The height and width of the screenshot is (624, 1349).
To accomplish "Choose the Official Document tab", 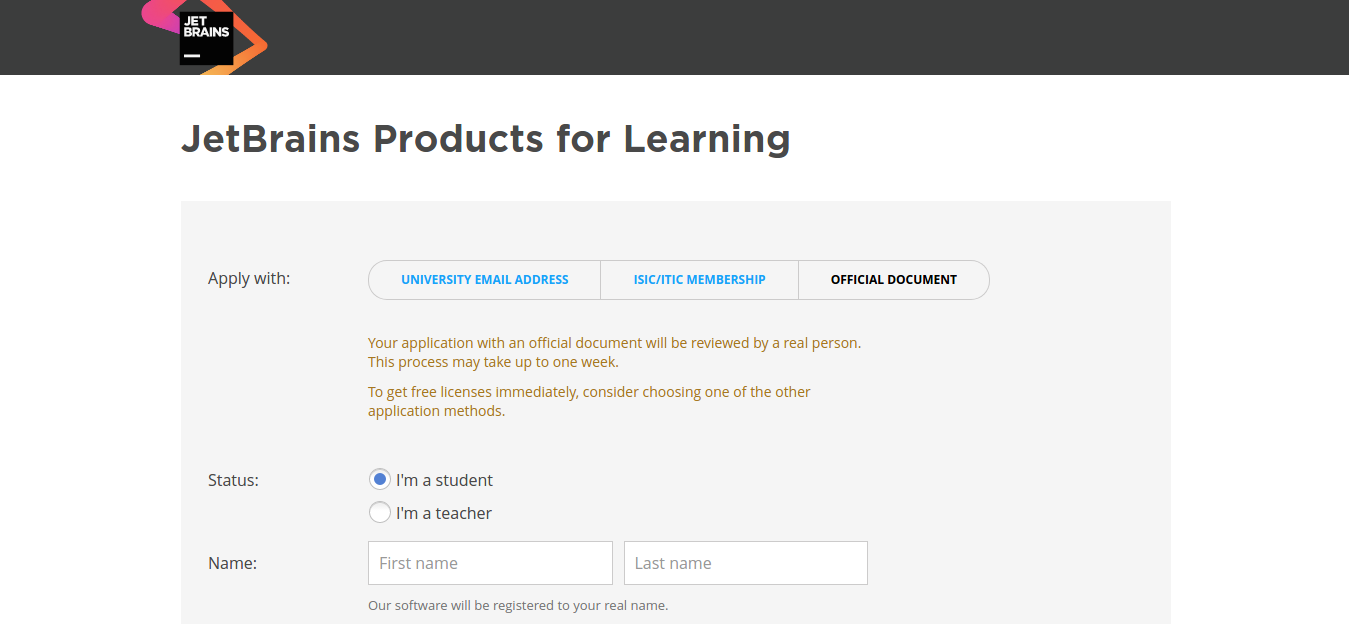I will [x=893, y=280].
